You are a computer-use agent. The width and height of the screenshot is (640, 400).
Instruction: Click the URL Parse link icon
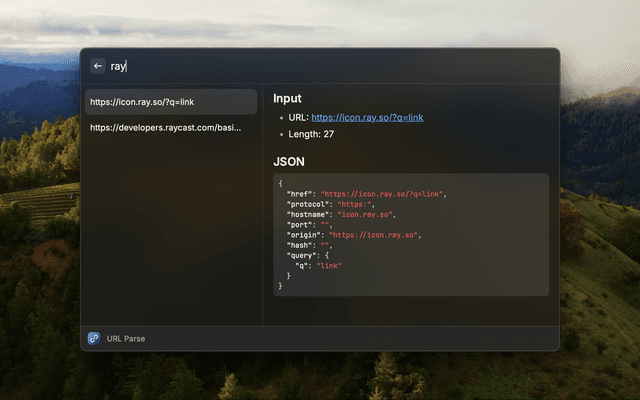pos(94,338)
